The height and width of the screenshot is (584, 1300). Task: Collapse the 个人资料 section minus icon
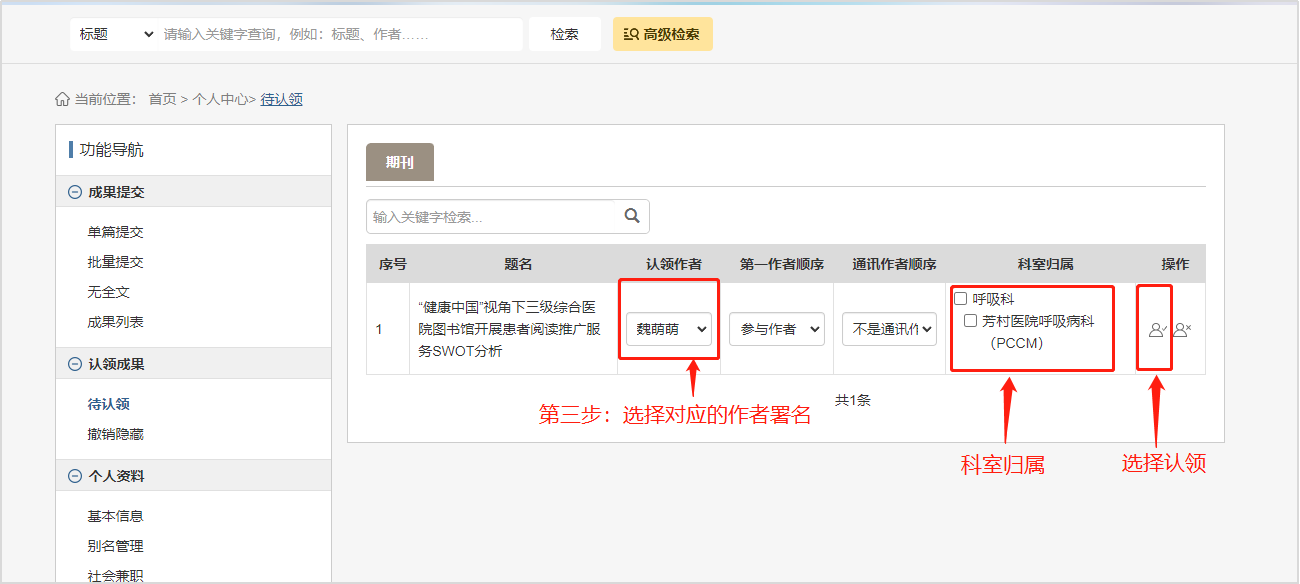coord(74,476)
